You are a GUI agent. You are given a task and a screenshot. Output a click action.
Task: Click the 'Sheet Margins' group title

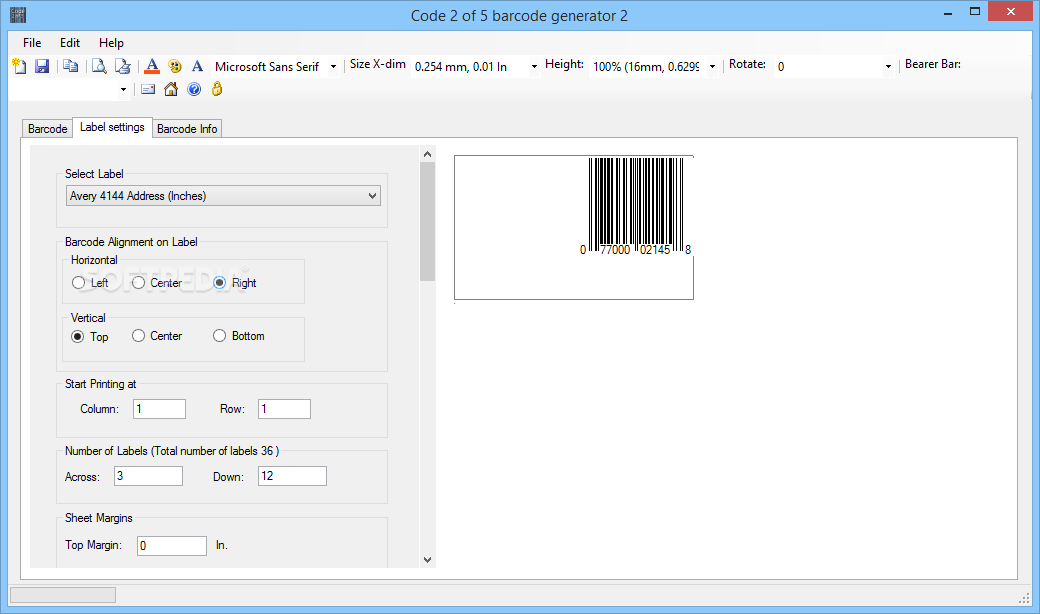tap(99, 518)
